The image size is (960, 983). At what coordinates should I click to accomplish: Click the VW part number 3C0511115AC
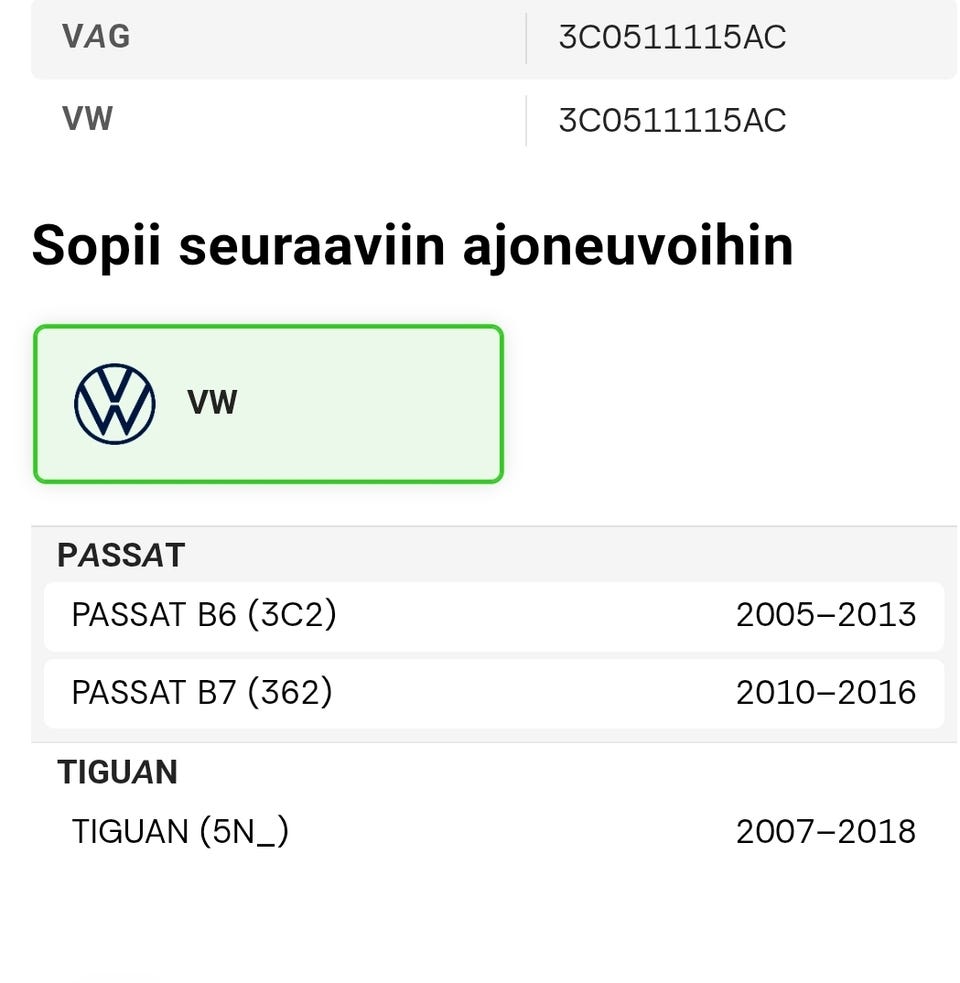(x=672, y=120)
